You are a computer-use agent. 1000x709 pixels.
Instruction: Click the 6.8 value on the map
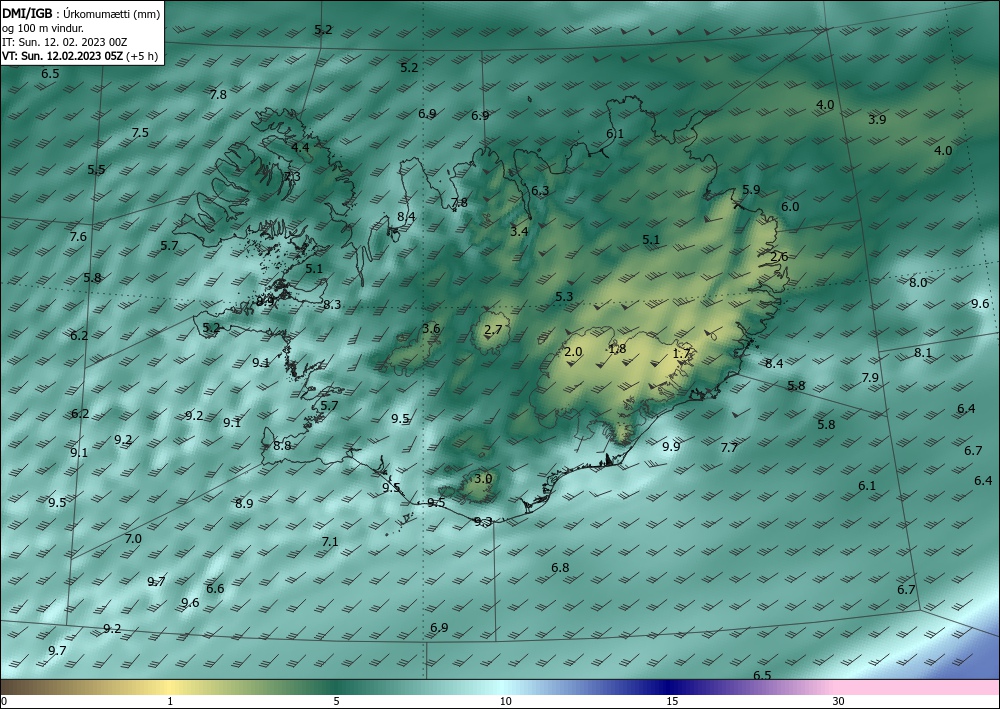point(561,567)
